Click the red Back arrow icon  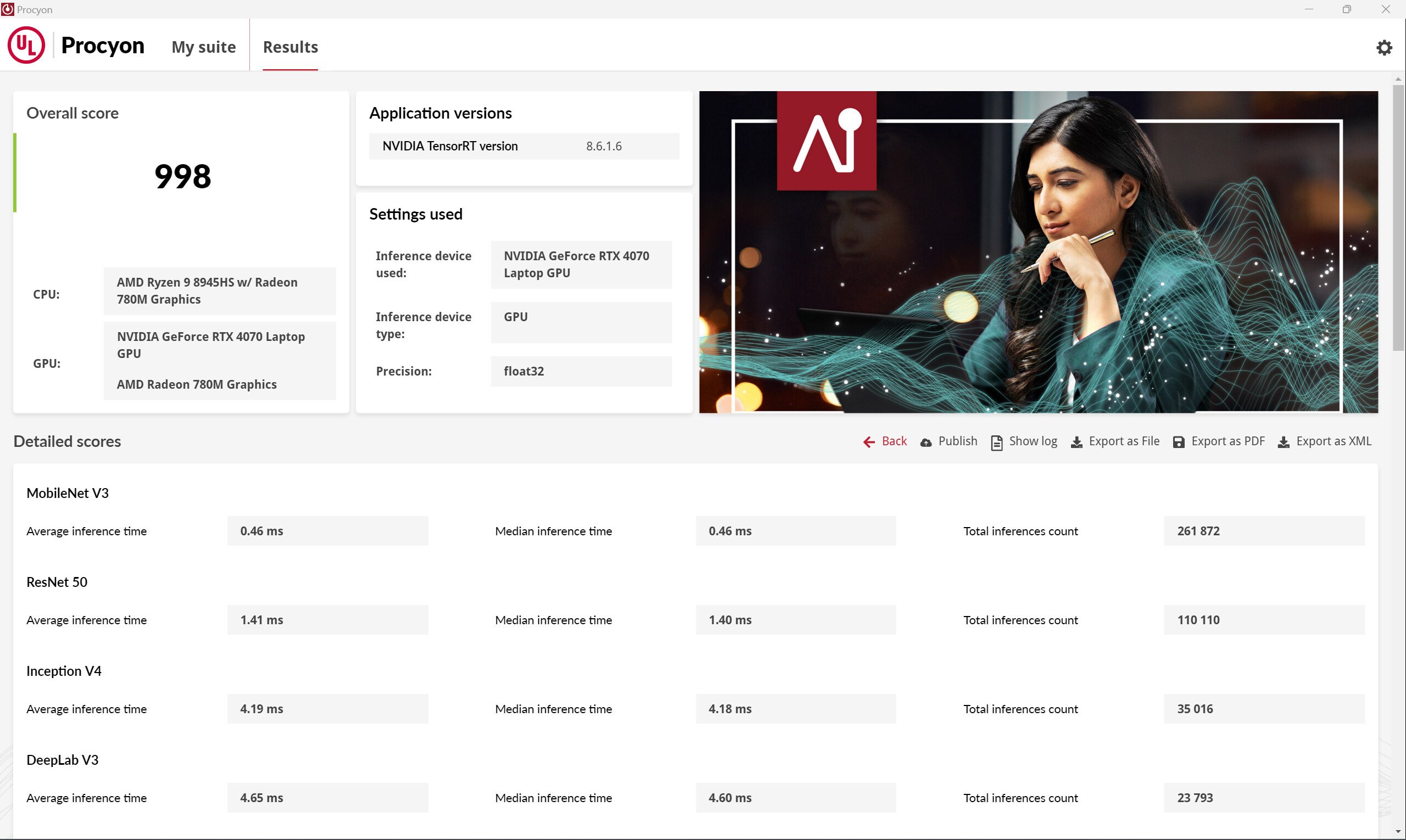tap(869, 442)
